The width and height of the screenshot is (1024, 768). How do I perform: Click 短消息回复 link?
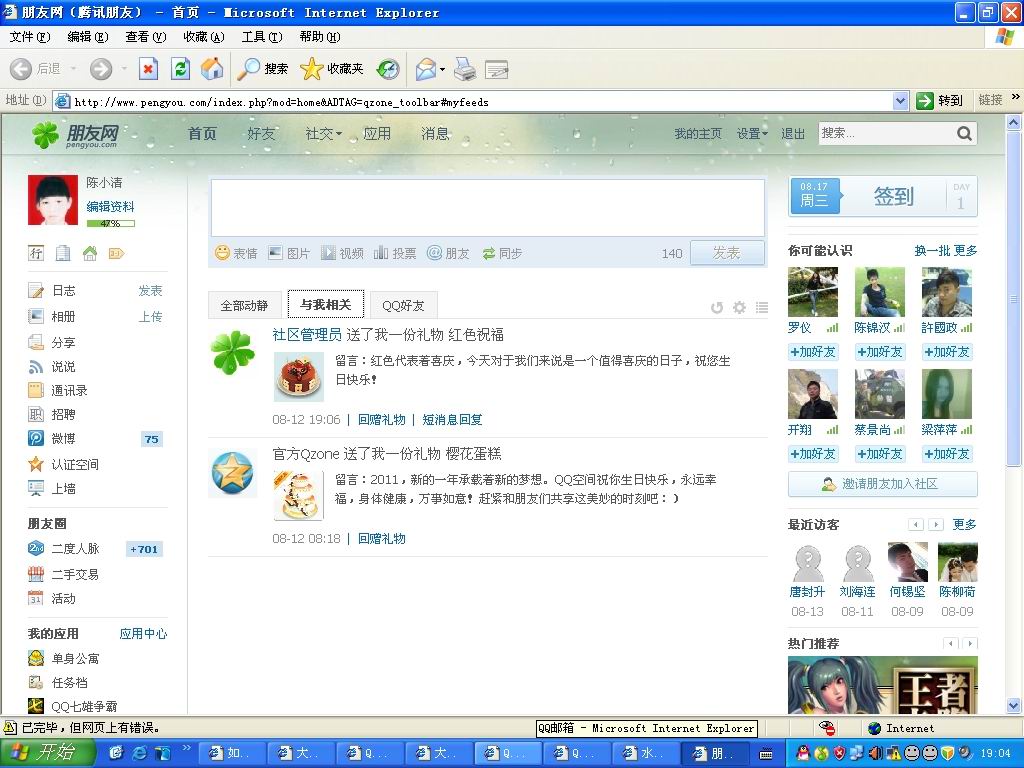(452, 419)
